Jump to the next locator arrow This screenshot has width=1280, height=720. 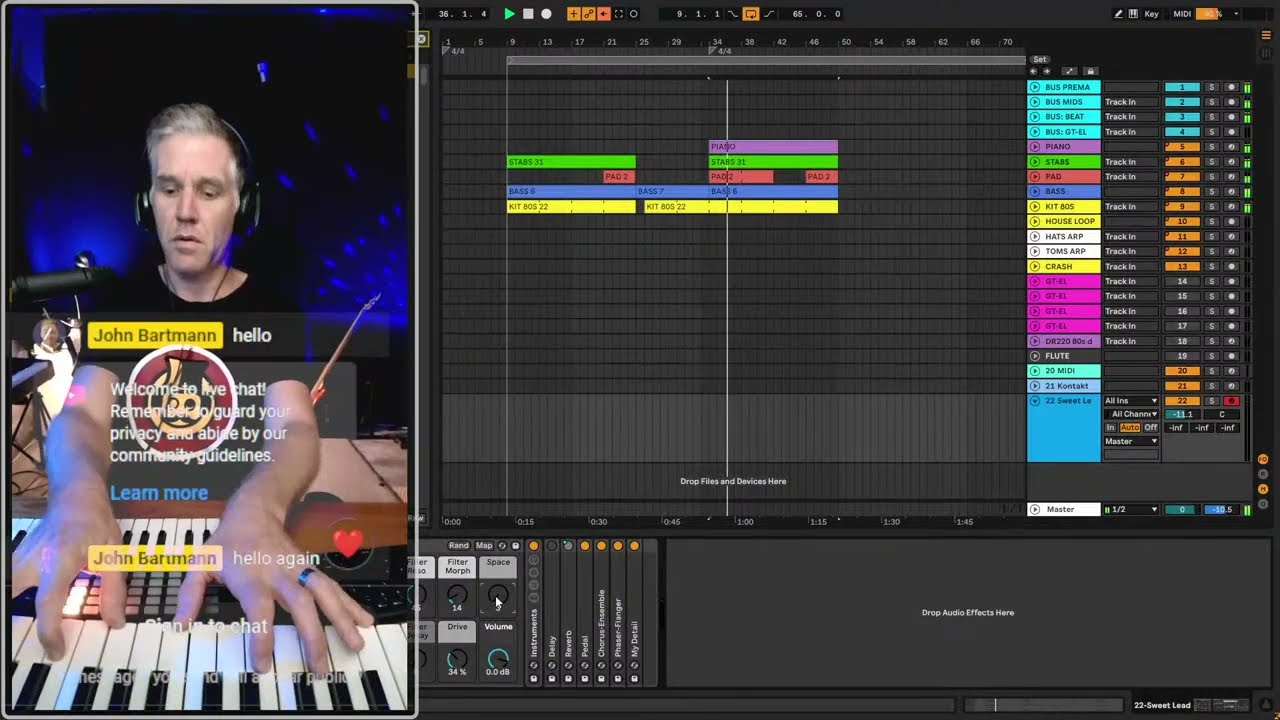coord(1047,71)
